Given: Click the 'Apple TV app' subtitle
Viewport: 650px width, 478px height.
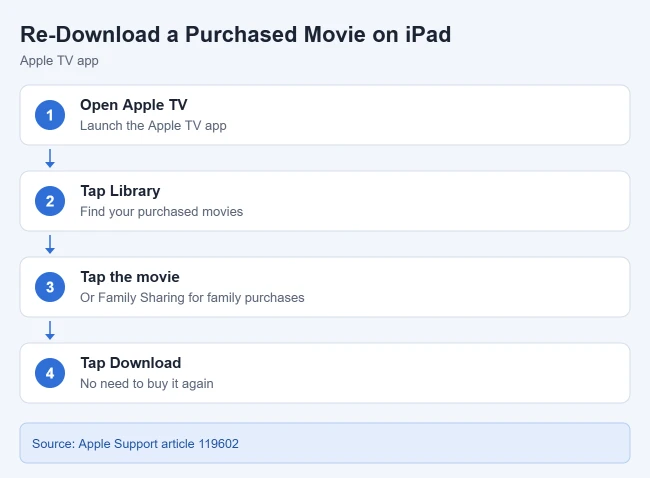Looking at the screenshot, I should [x=59, y=61].
